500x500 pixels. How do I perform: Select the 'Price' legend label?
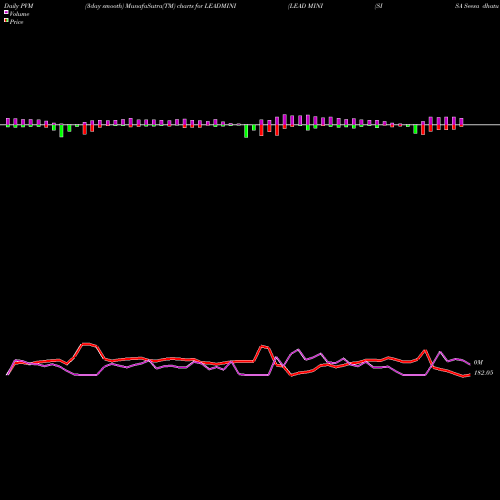16,22
